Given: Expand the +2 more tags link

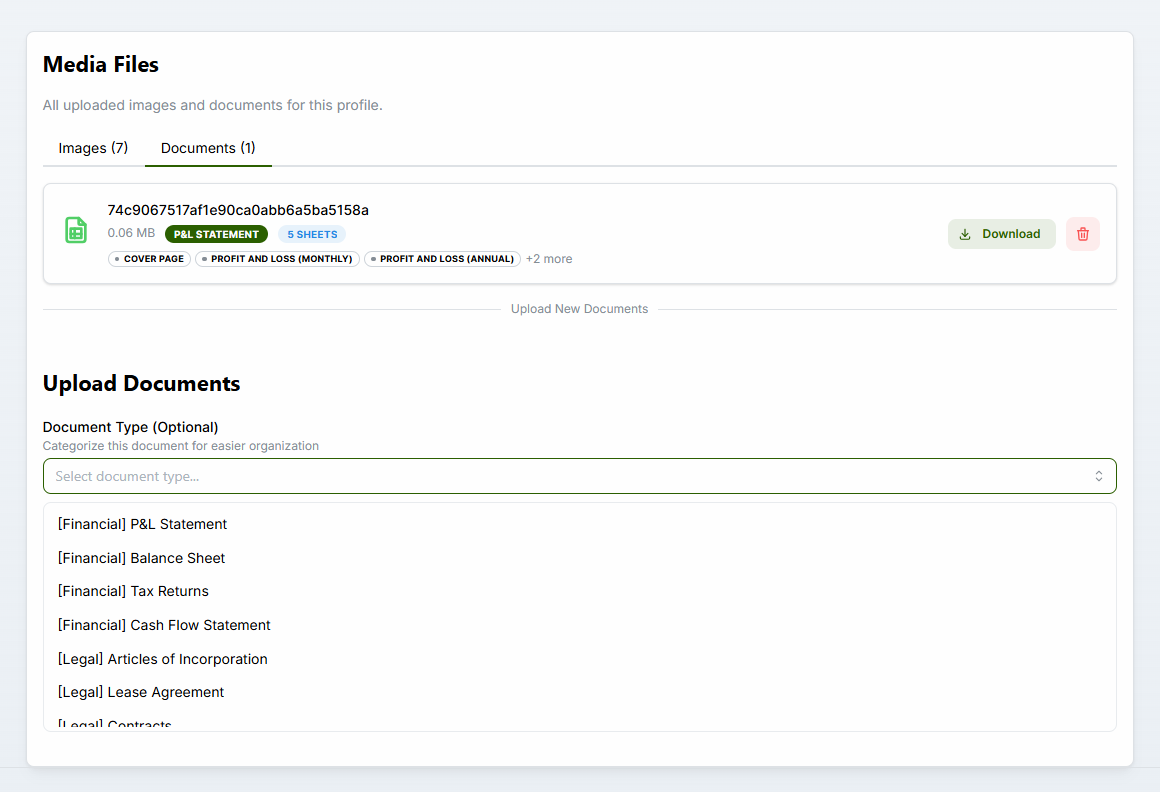Looking at the screenshot, I should [549, 258].
